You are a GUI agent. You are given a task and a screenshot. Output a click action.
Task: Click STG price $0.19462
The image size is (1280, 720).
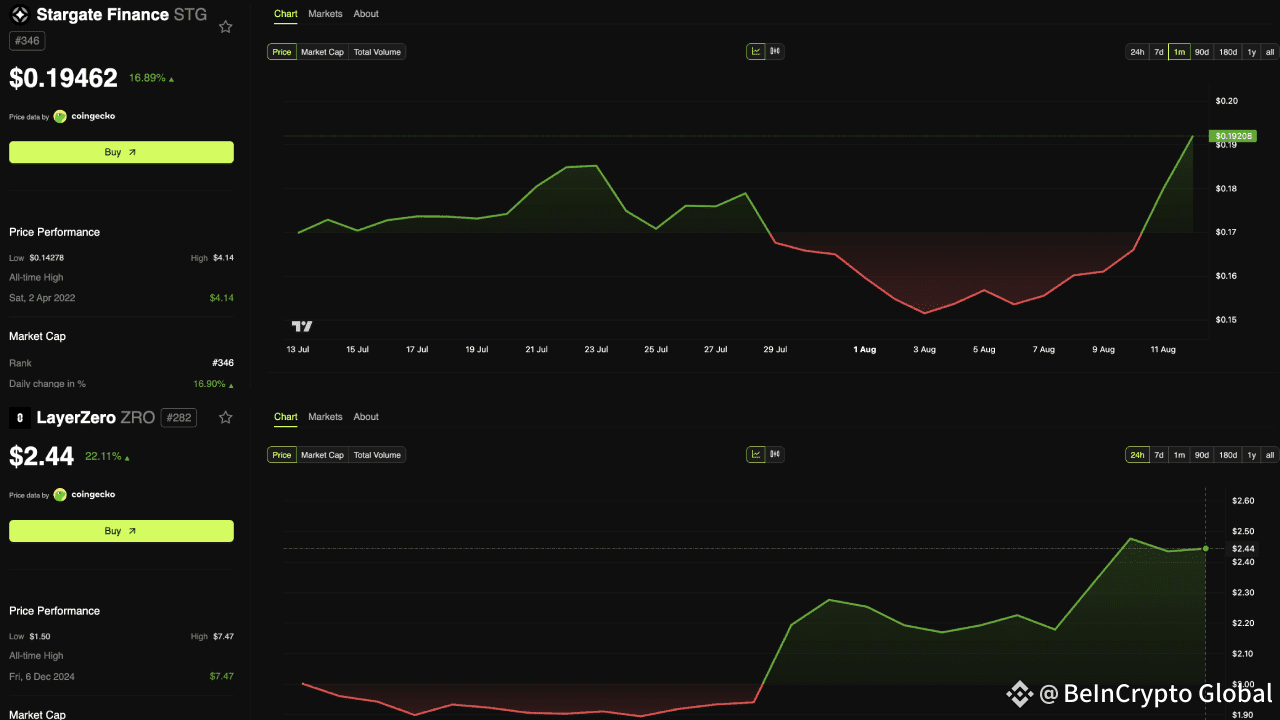pyautogui.click(x=64, y=77)
